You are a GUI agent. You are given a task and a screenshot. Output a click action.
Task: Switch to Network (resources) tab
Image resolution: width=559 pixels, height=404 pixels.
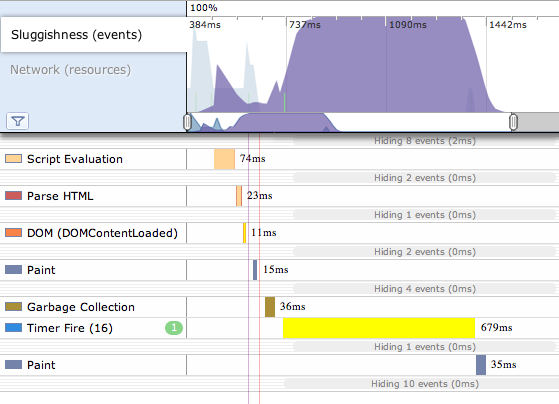71,70
